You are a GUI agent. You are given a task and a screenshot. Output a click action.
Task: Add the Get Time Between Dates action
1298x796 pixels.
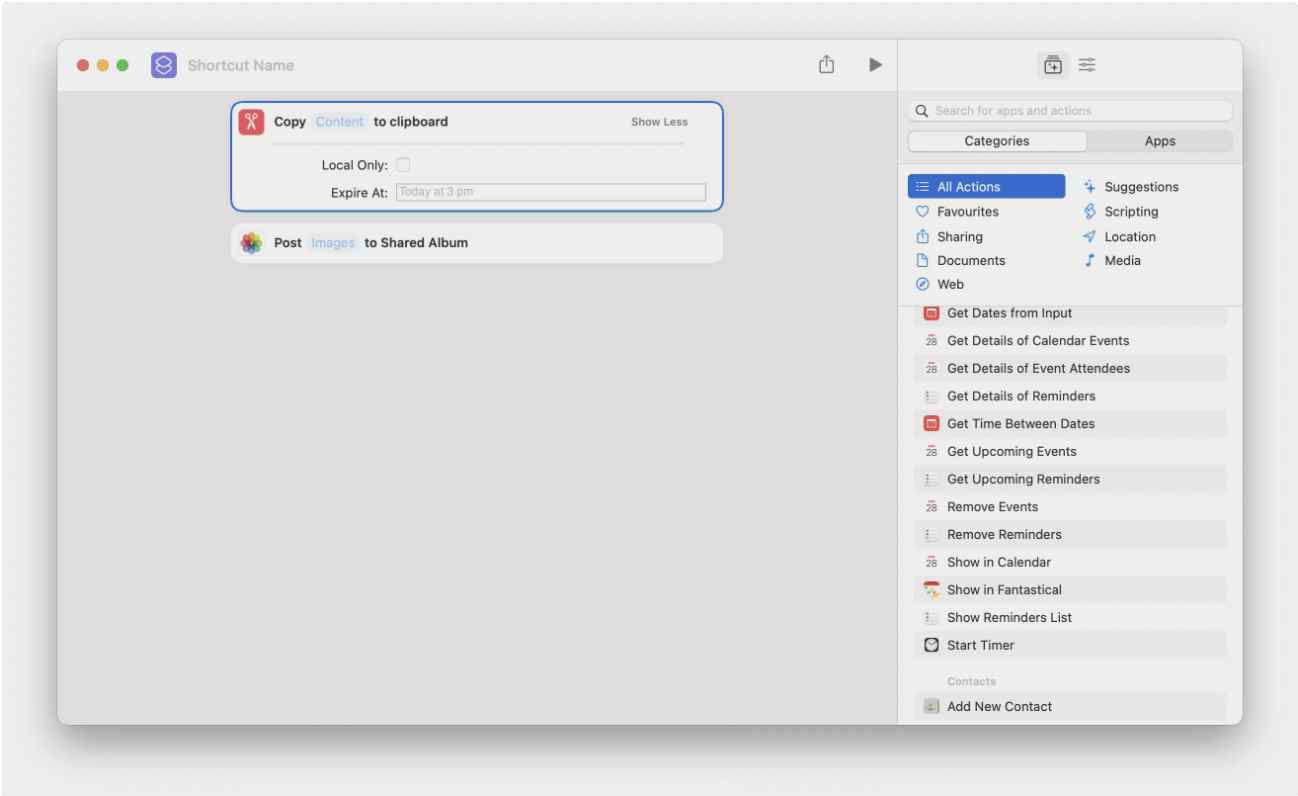point(1020,424)
